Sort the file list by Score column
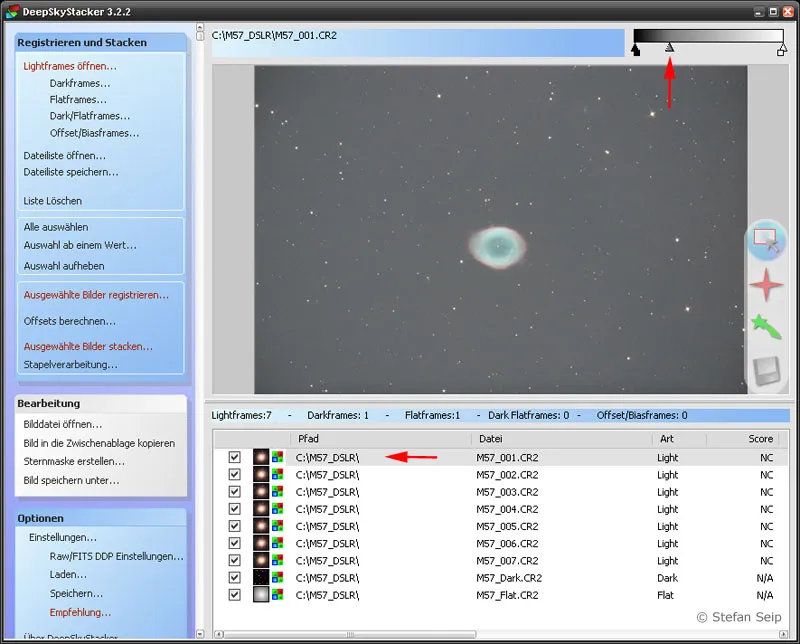800x644 pixels. point(744,439)
